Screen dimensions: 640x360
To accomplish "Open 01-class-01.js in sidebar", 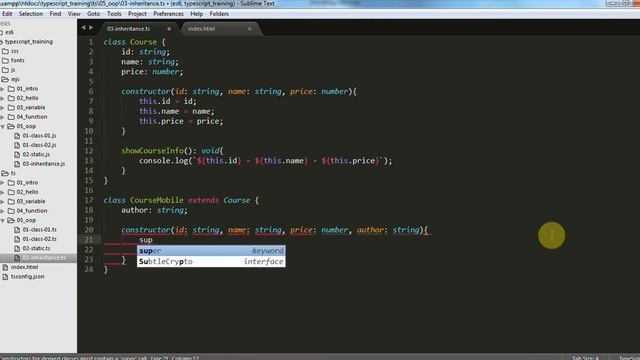I will (x=39, y=136).
